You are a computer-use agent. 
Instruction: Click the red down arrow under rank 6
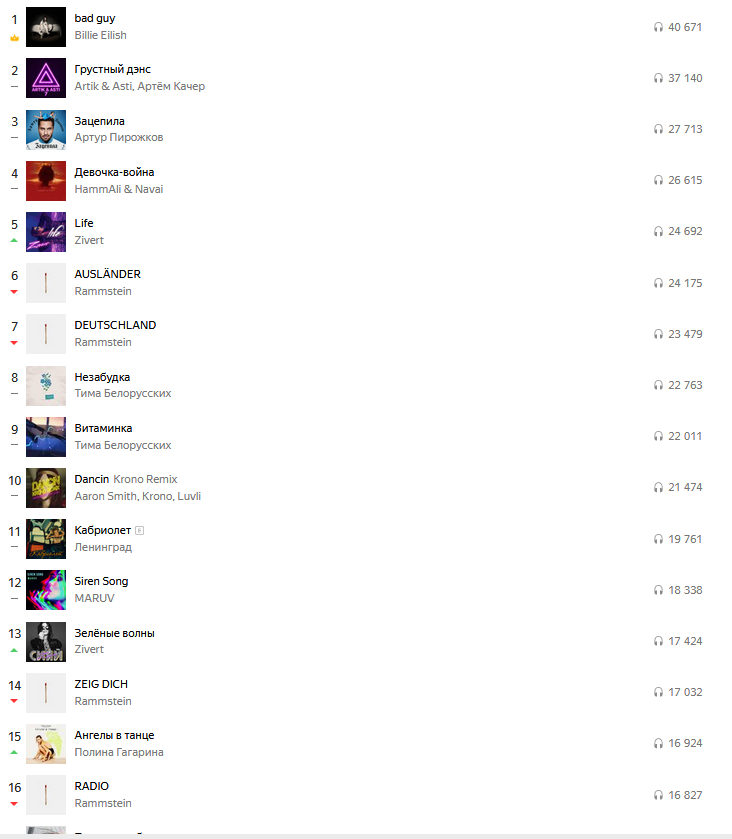point(14,292)
